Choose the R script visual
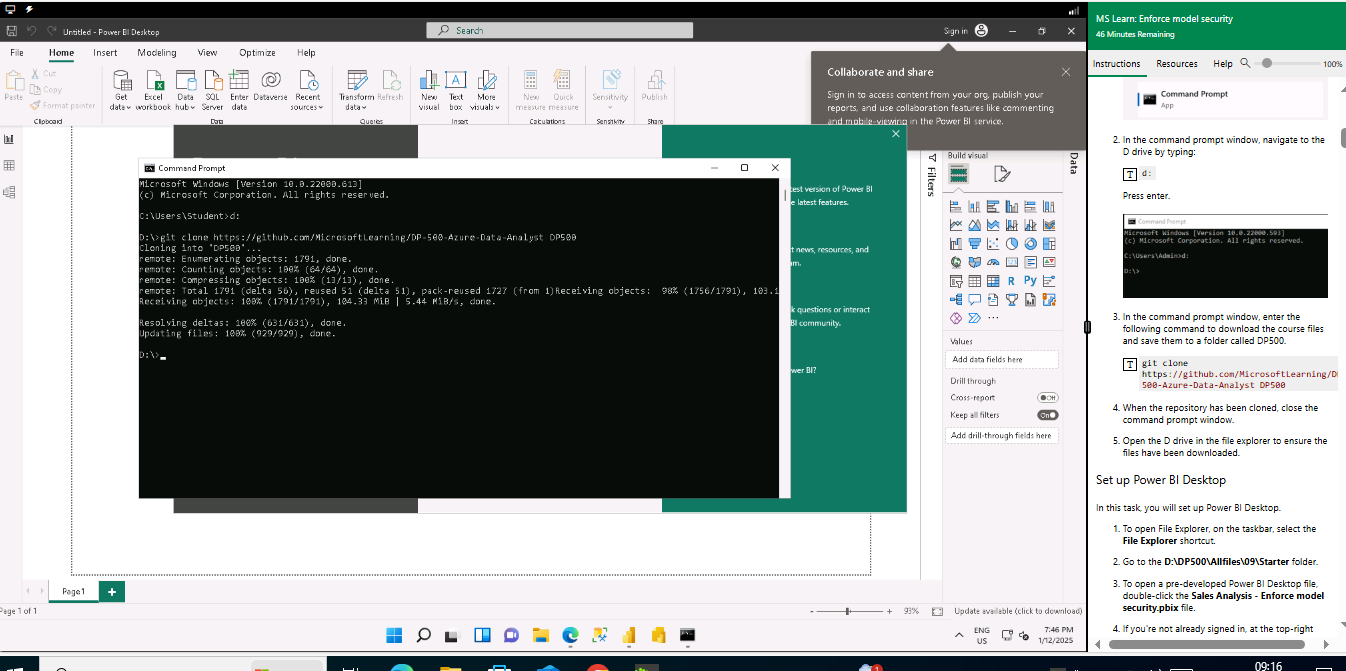The width and height of the screenshot is (1346, 671). coord(1011,281)
